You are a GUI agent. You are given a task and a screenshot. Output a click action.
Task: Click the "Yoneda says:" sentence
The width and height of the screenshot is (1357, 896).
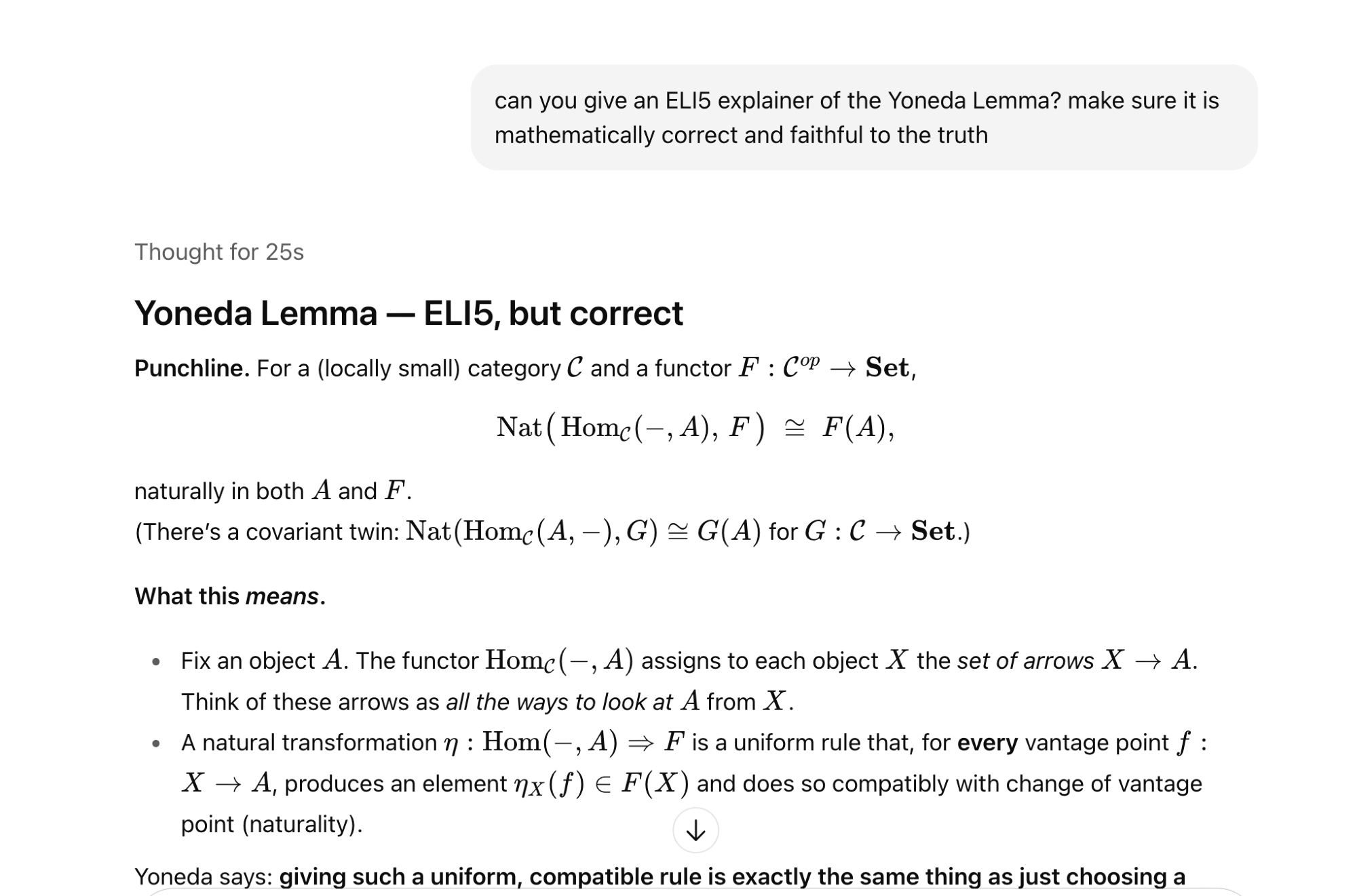pos(203,876)
